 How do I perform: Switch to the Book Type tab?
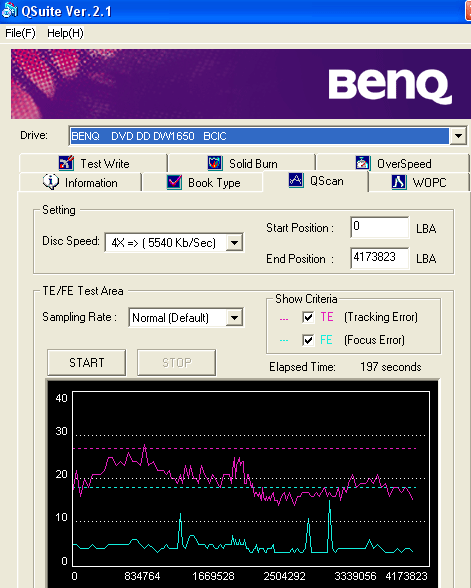[x=202, y=183]
